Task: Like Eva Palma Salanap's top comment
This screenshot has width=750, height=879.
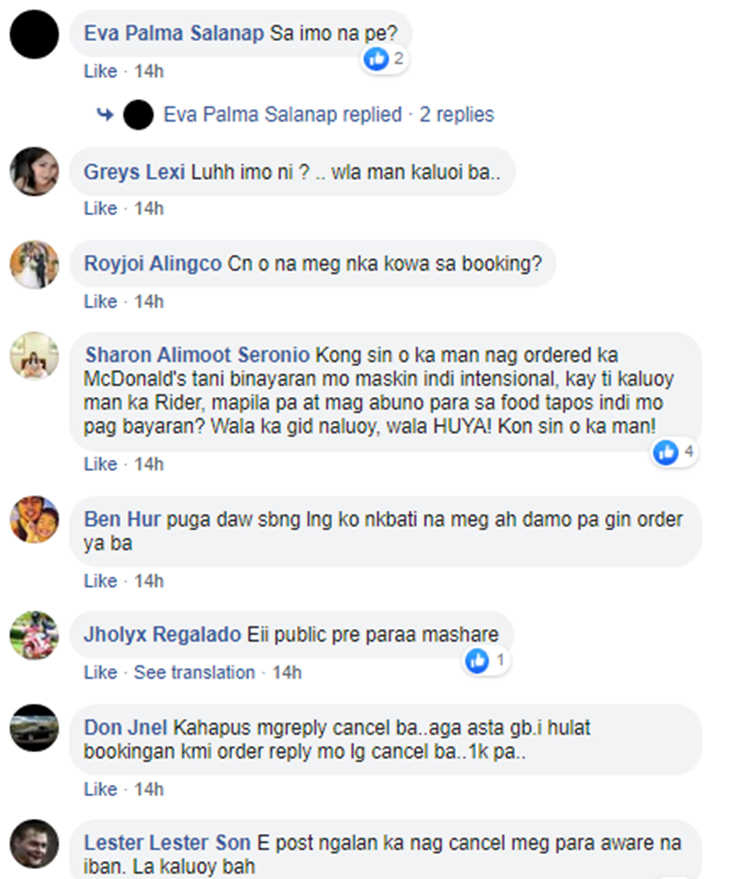Action: (100, 71)
